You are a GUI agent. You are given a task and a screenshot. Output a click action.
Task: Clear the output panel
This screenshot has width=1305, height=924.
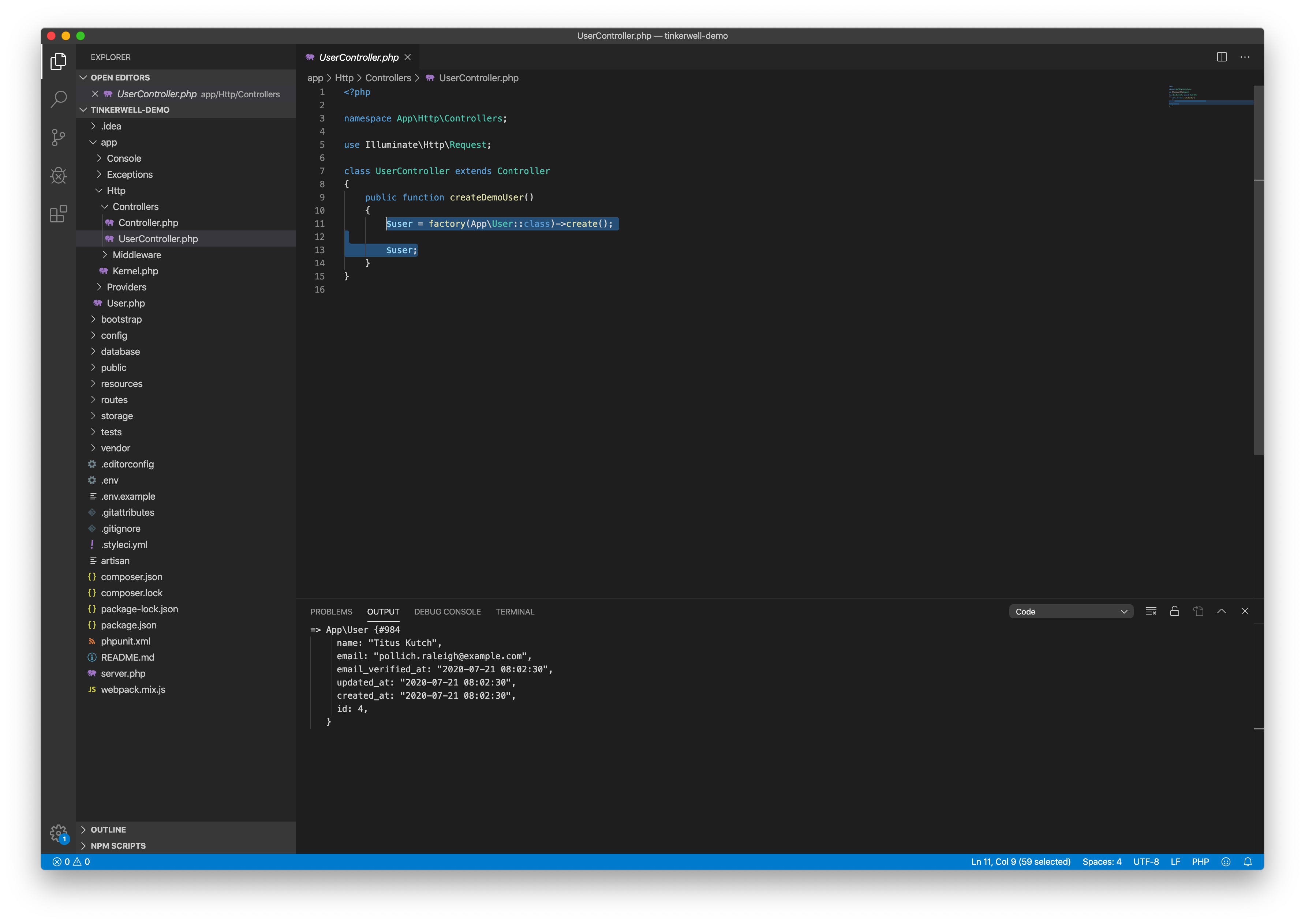tap(1151, 612)
